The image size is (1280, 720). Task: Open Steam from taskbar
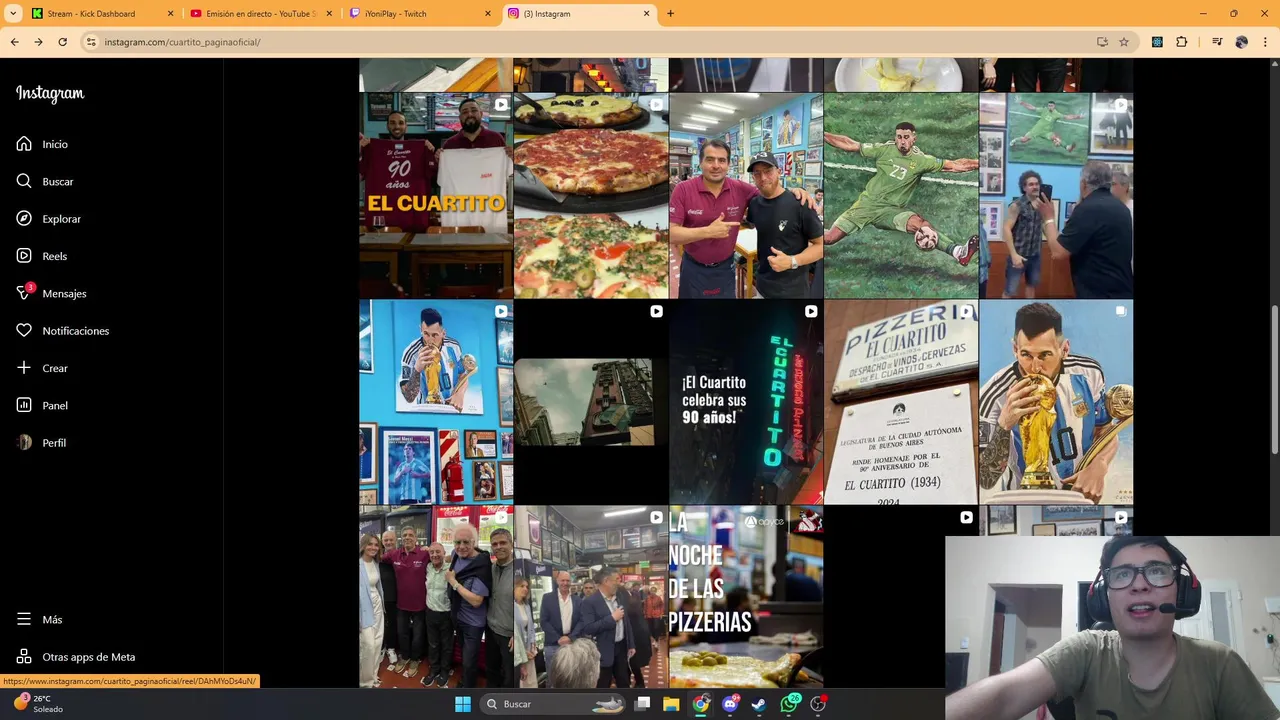pyautogui.click(x=759, y=704)
